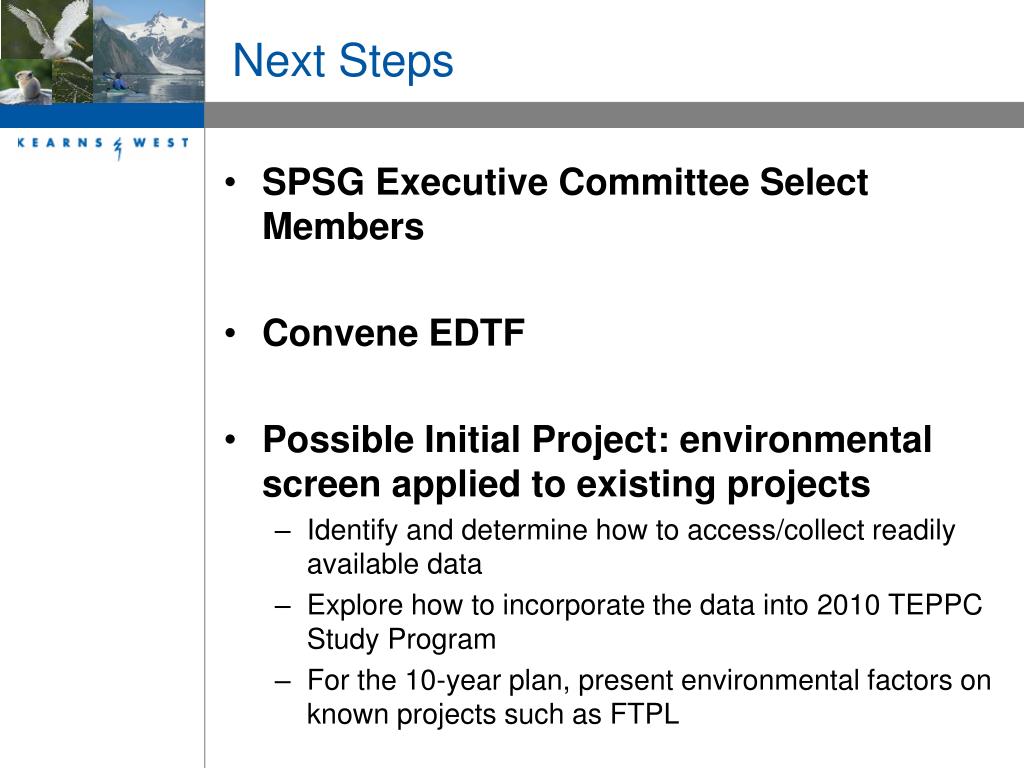Click the bullet dot before Convene EDTF
The width and height of the screenshot is (1024, 768).
[x=230, y=334]
